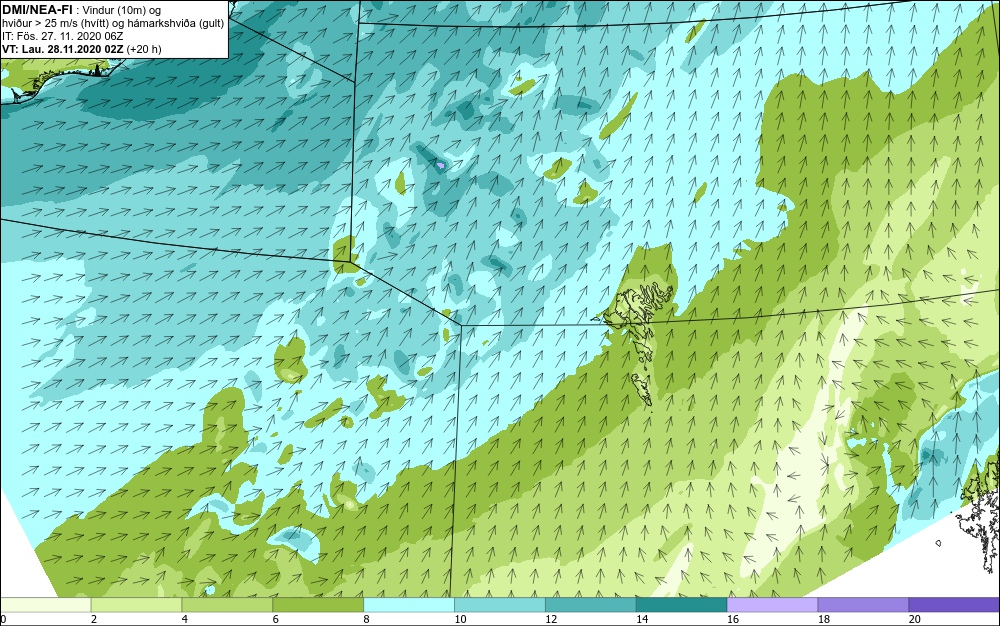Click the 2–4 m/s light green legend swatch
The width and height of the screenshot is (1000, 626).
pyautogui.click(x=136, y=604)
